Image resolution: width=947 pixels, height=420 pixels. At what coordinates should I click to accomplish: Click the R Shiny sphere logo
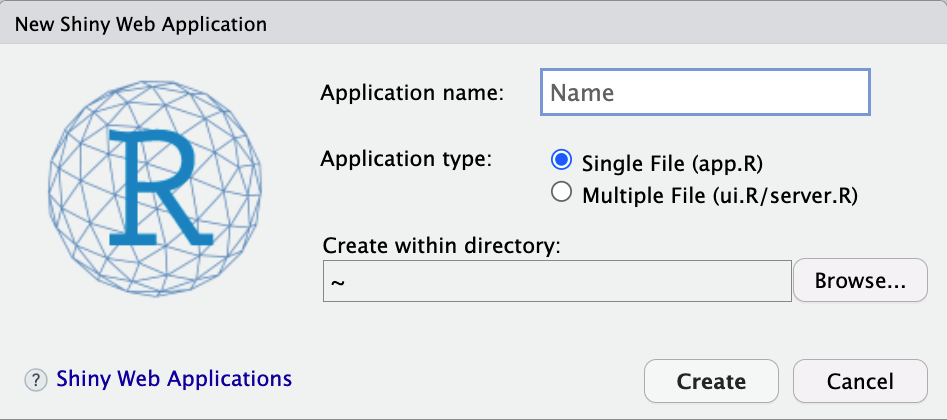(x=155, y=189)
